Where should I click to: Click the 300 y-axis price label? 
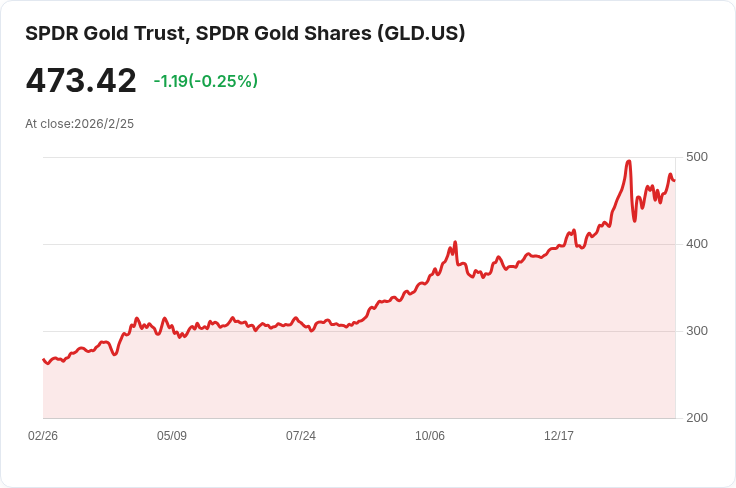tap(697, 331)
